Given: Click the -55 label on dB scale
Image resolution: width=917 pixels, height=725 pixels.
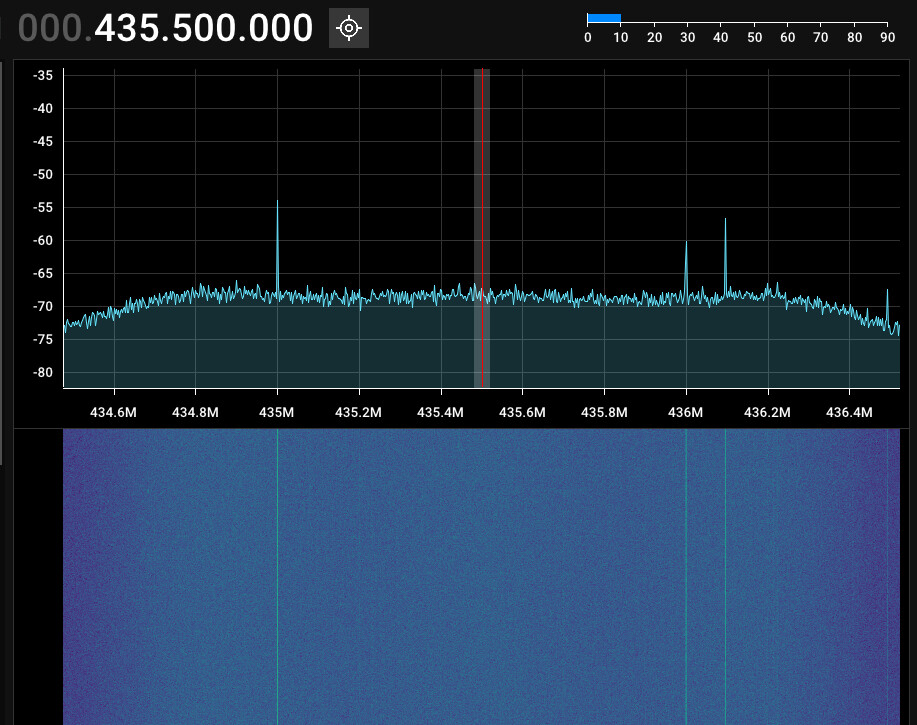Looking at the screenshot, I should (42, 207).
